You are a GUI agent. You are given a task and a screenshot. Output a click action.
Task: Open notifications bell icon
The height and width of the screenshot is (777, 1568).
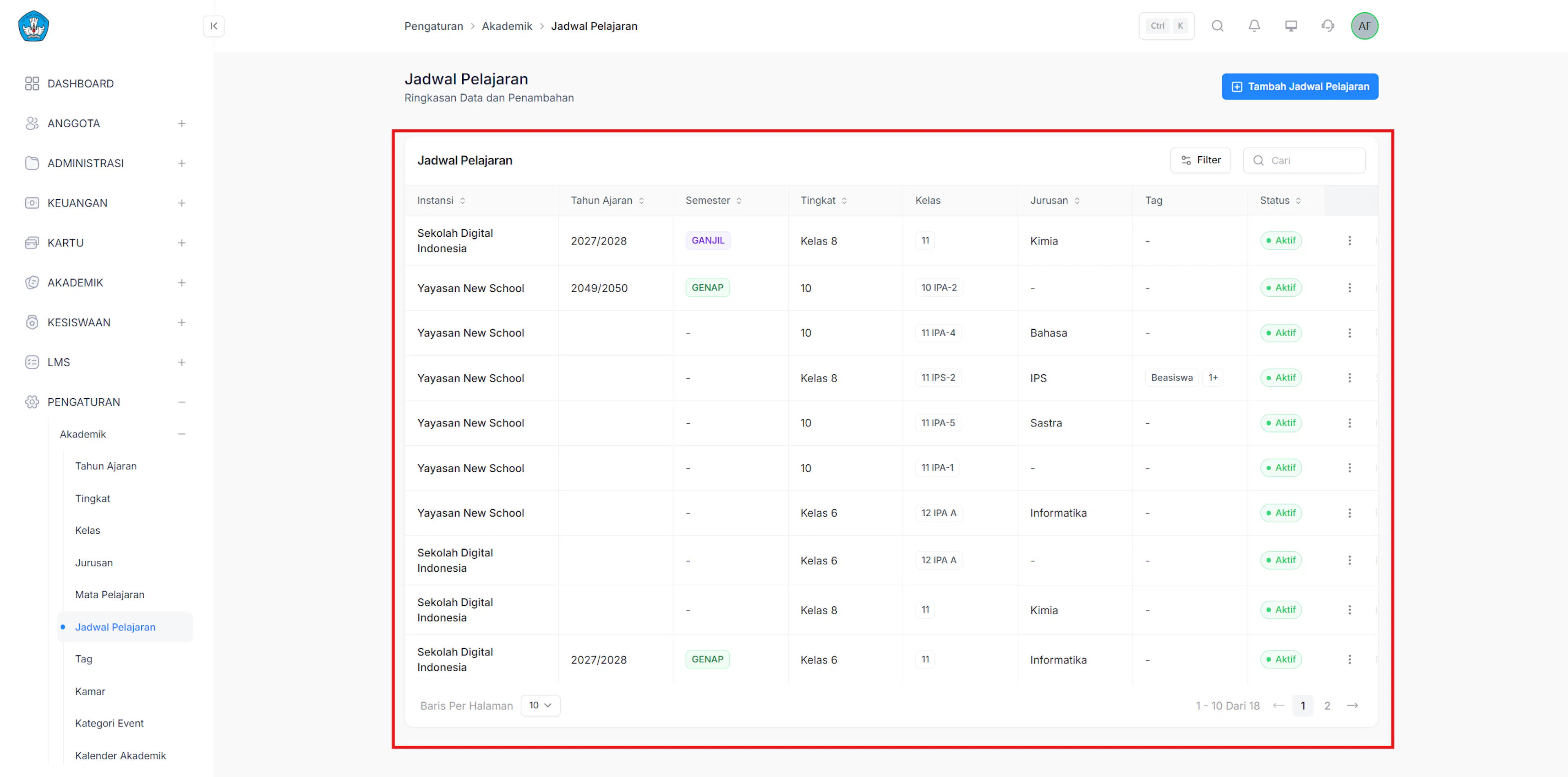click(1254, 26)
